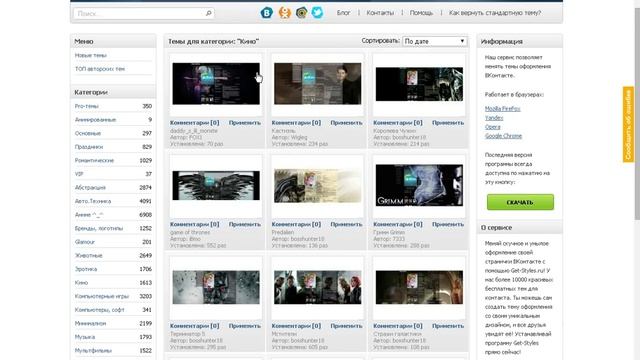
Task: Apply the Мстители theme via Применить
Action: [x=346, y=326]
